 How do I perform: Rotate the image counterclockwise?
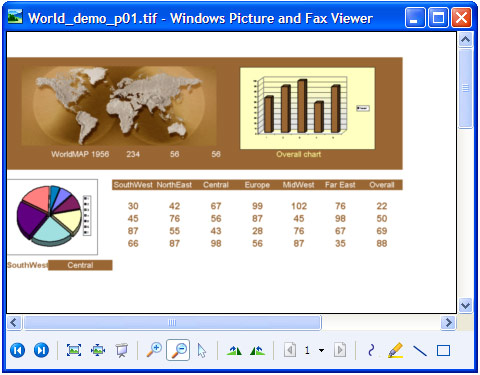pyautogui.click(x=257, y=351)
